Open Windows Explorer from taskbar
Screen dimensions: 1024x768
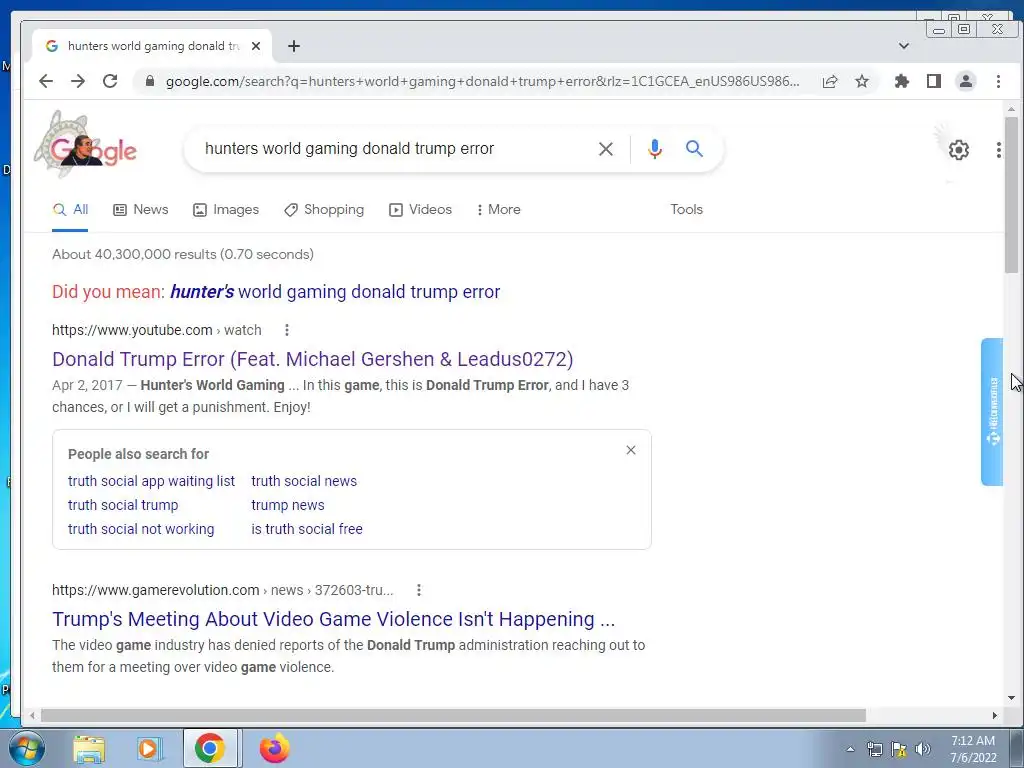(89, 749)
